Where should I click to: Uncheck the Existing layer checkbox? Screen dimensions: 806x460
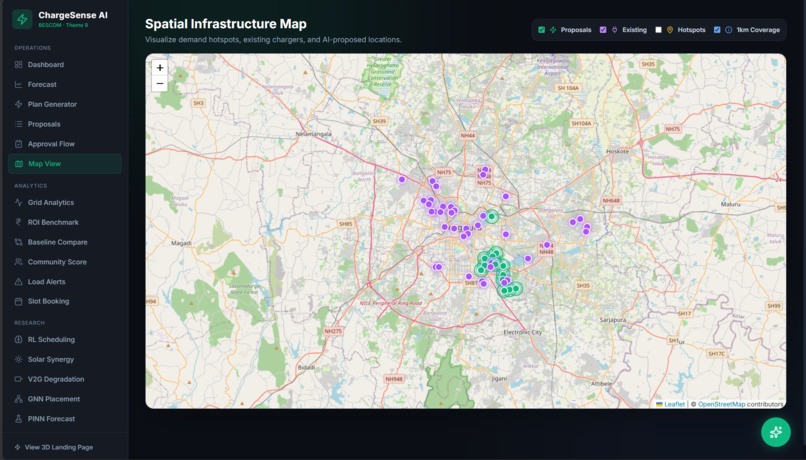point(603,30)
